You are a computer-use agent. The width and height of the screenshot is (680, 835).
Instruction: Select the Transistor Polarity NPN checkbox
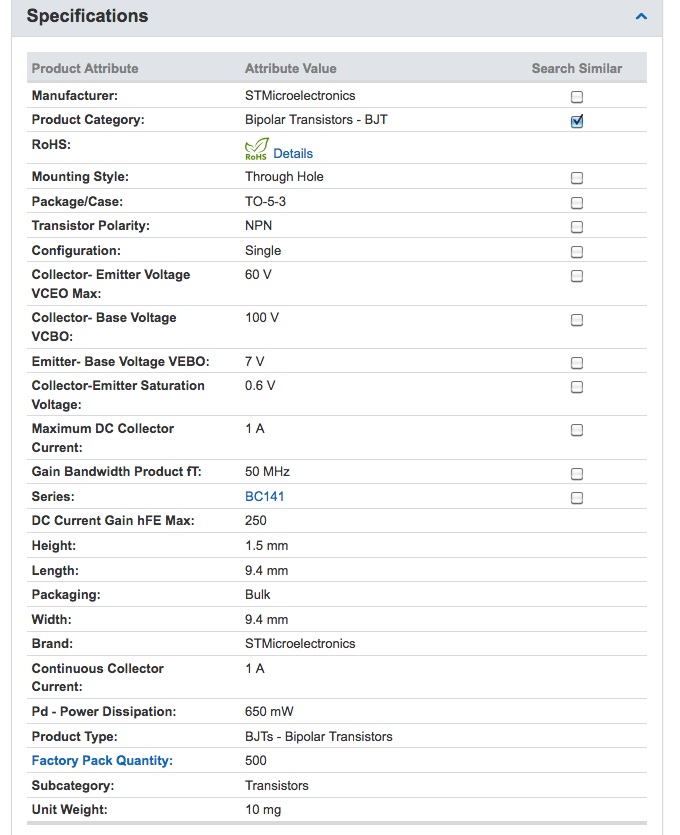577,227
